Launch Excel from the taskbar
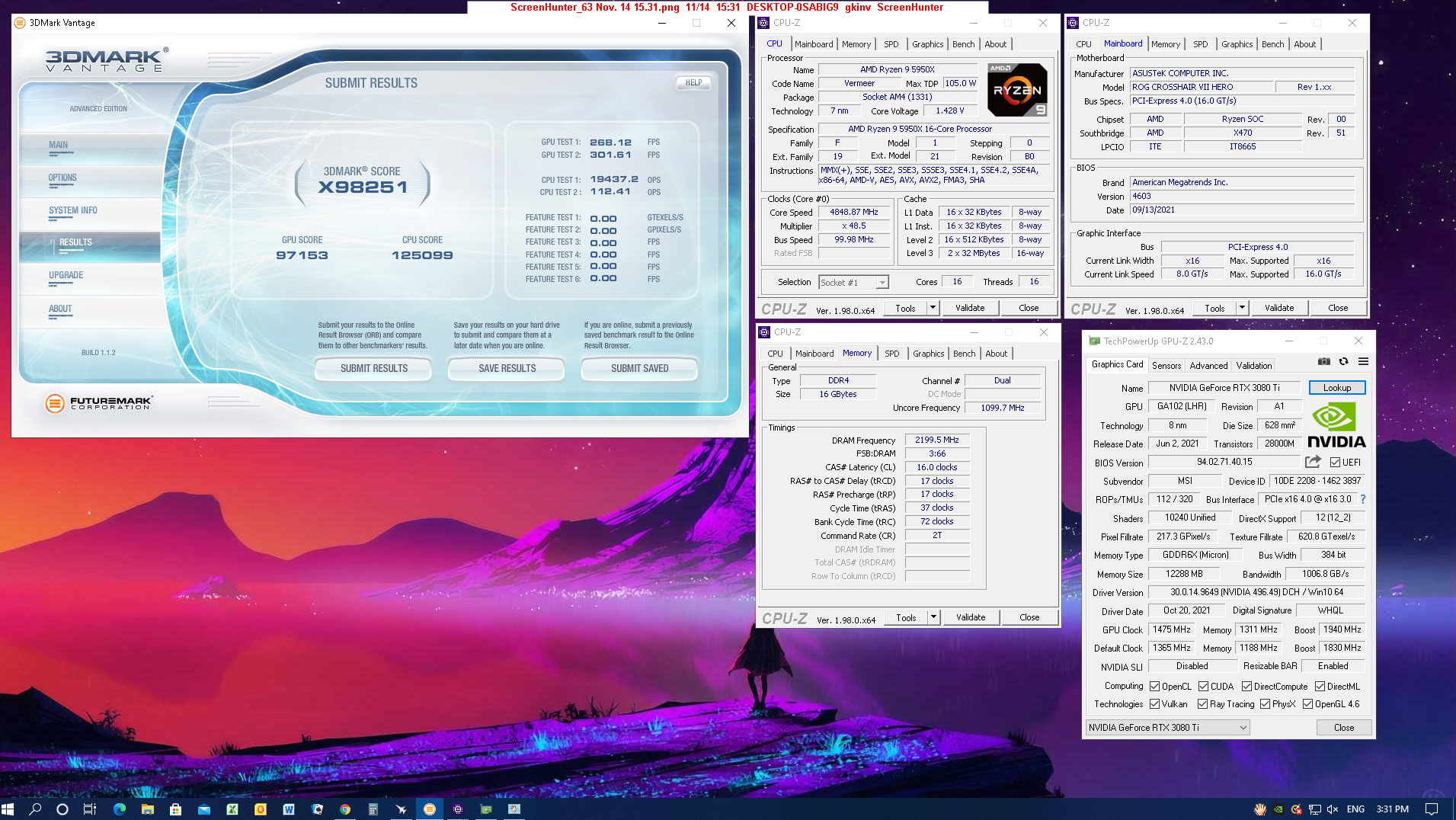 232,809
